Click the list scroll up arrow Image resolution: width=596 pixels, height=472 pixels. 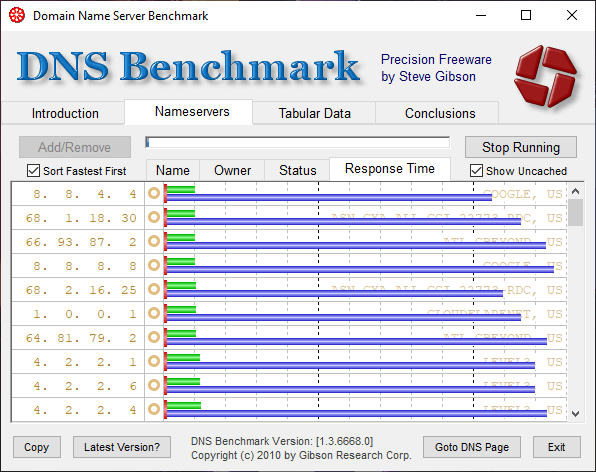[x=575, y=191]
